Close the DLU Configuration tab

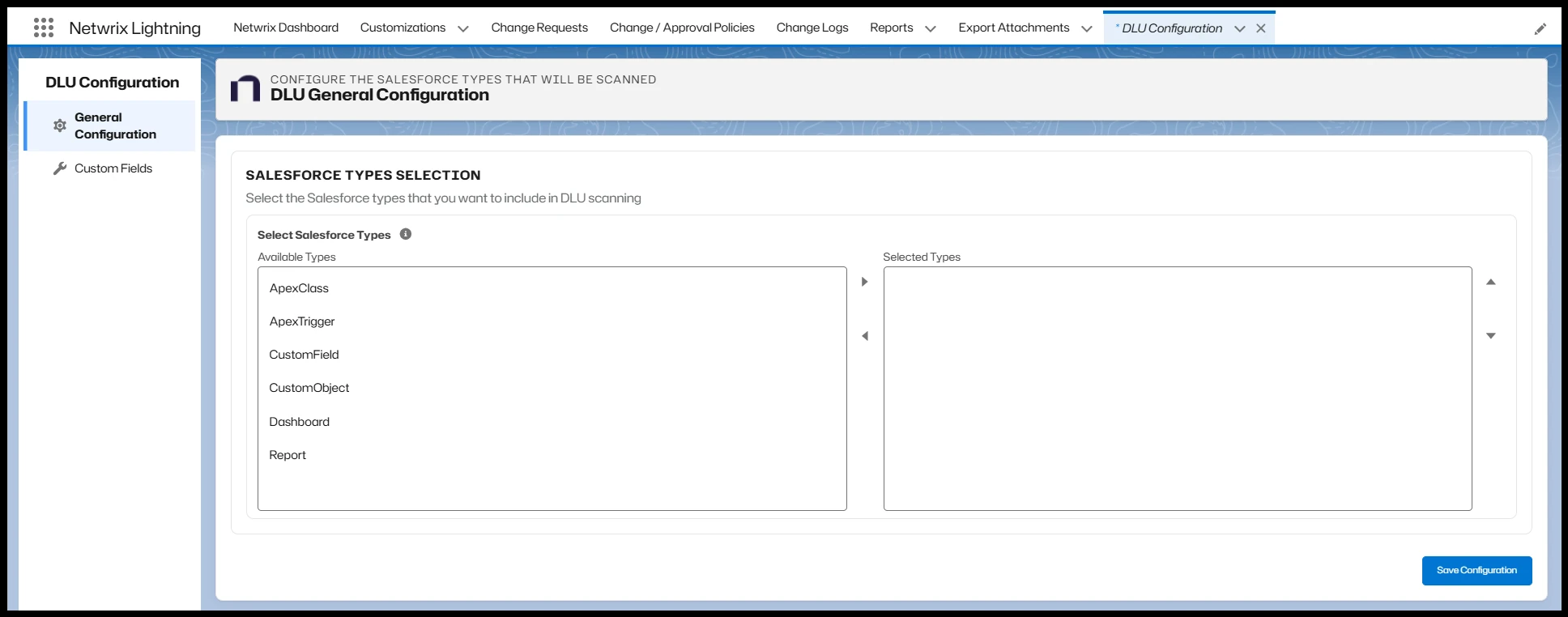coord(1260,28)
